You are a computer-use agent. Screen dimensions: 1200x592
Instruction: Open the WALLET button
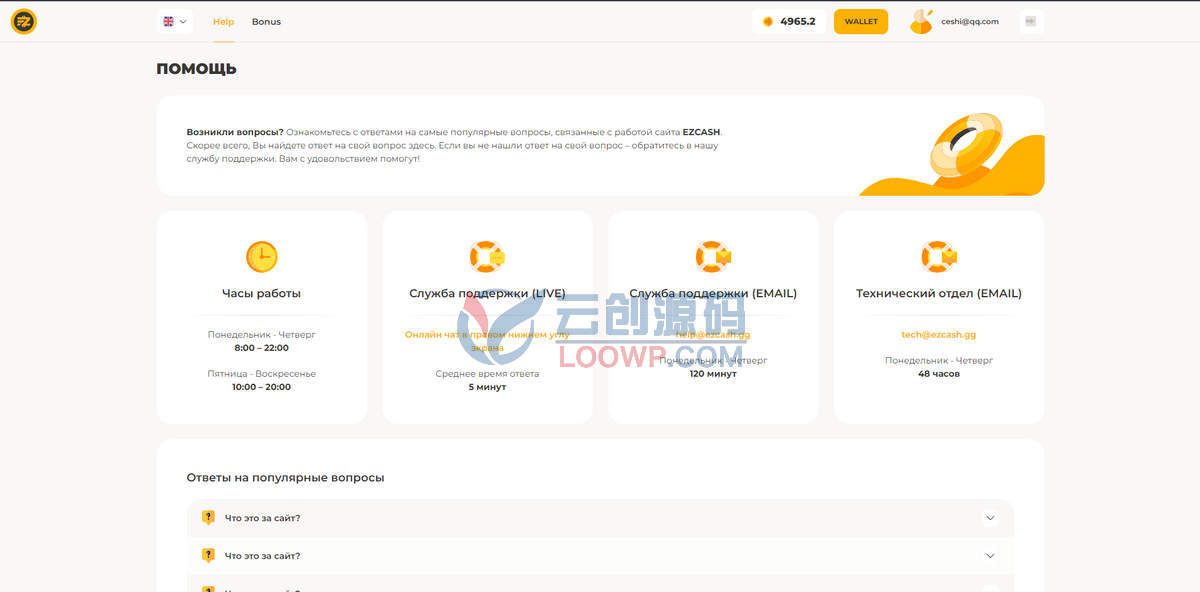click(x=861, y=21)
